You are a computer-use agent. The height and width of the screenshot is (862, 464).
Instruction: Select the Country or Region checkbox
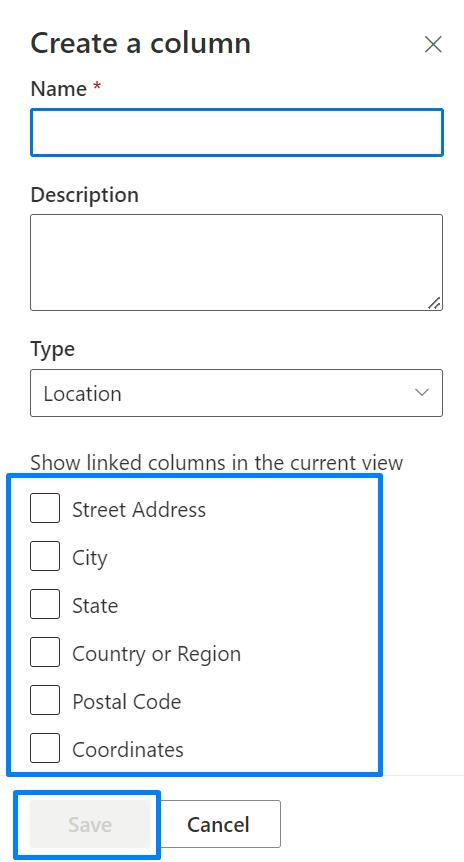click(x=45, y=652)
